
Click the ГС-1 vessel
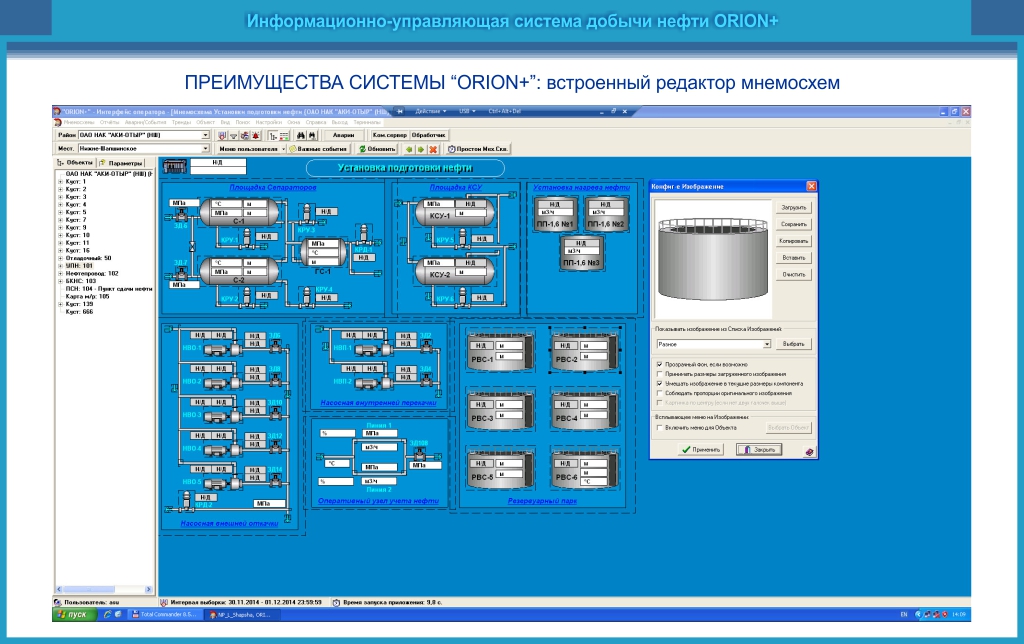point(323,253)
